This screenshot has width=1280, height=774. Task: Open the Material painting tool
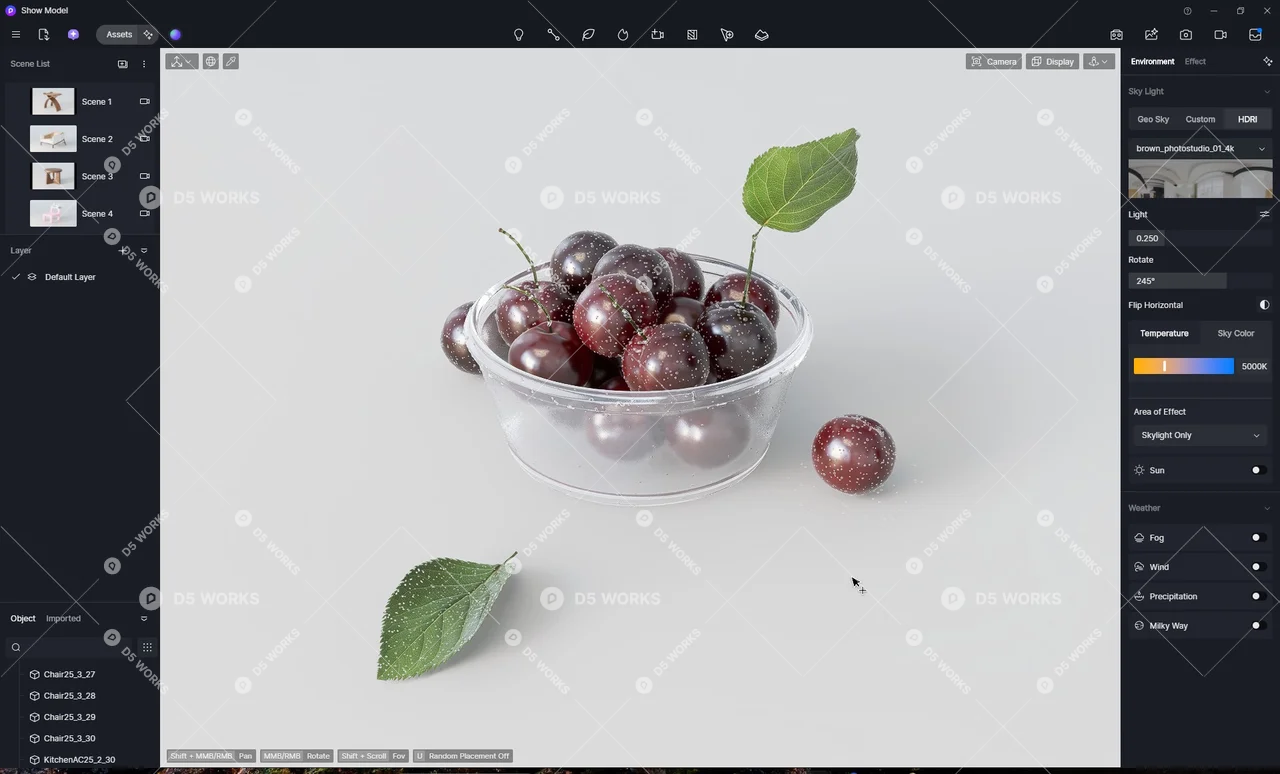click(692, 35)
